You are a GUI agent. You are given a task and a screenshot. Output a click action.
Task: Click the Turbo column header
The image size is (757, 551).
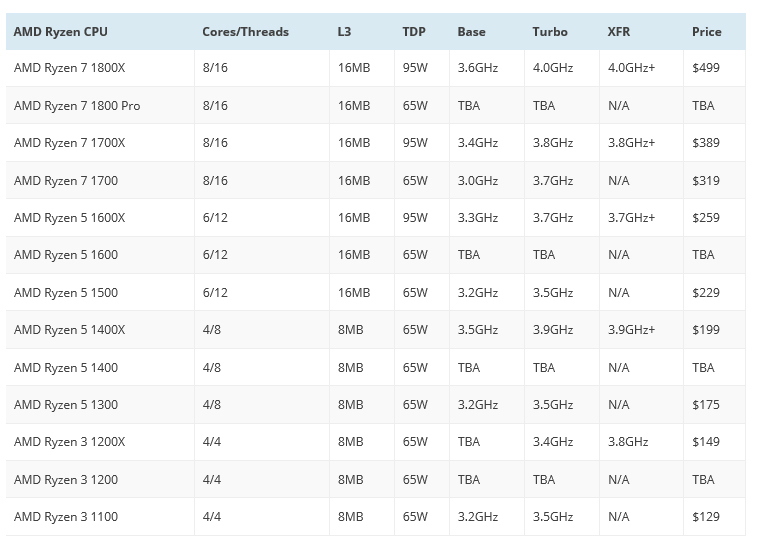pyautogui.click(x=550, y=32)
